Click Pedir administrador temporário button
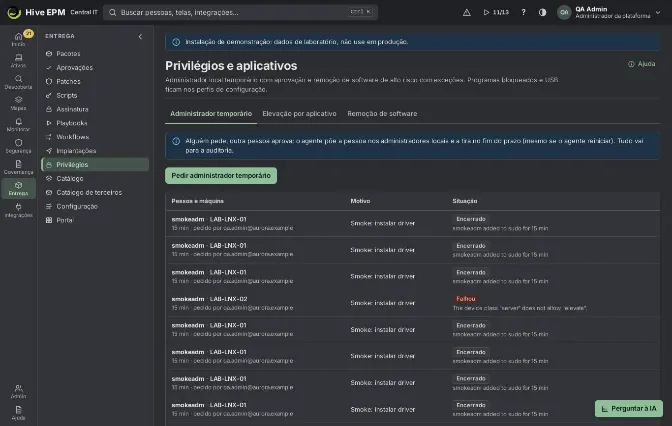672x426 pixels. point(221,175)
